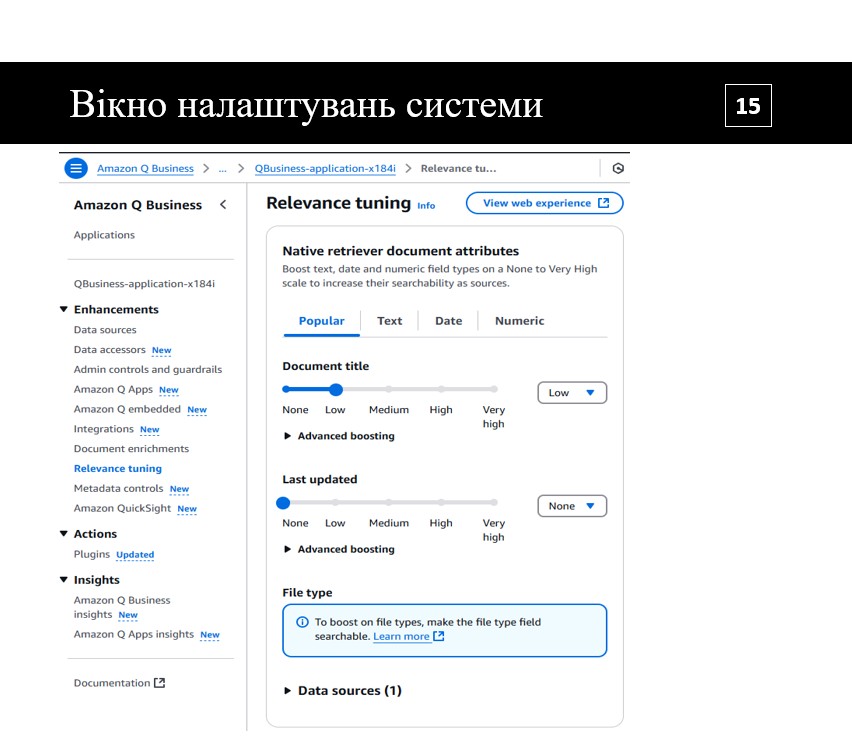Click the File type heading

pos(307,593)
